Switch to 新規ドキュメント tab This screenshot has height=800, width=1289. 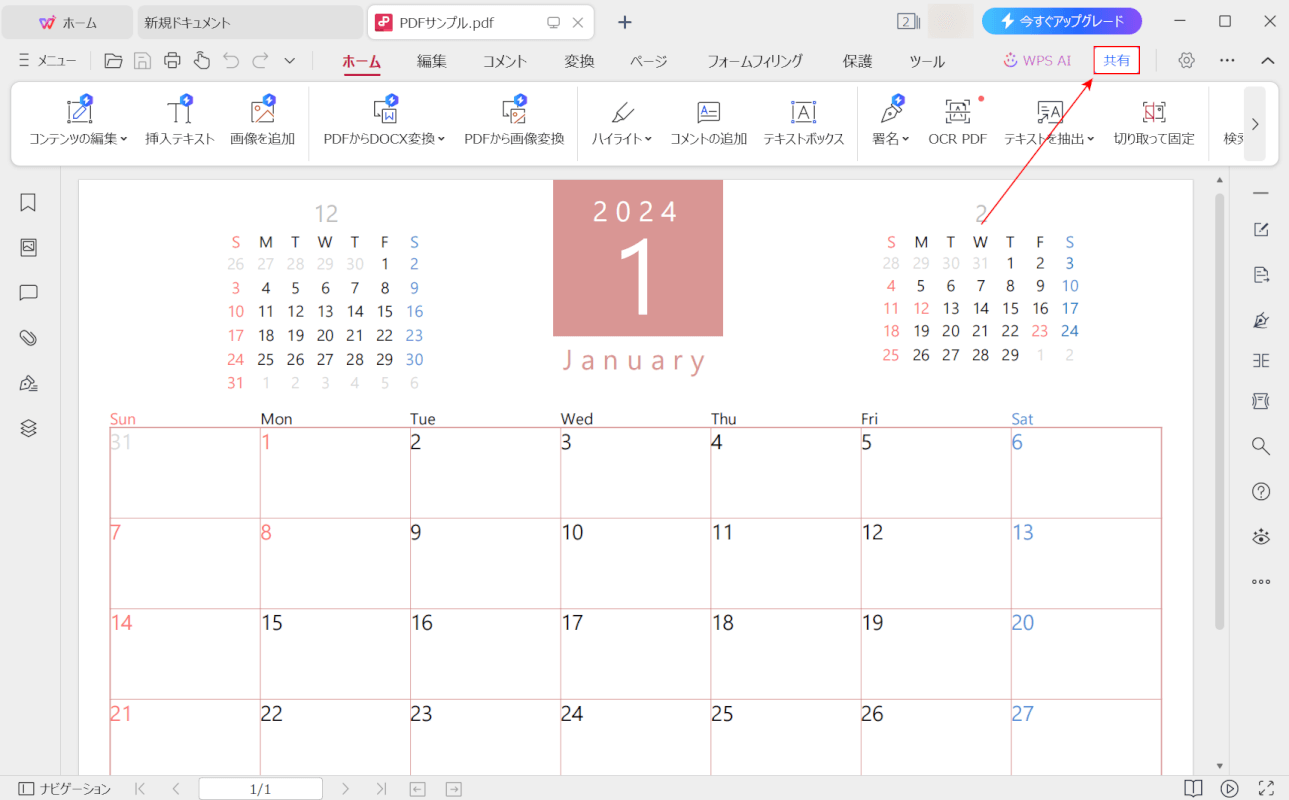tap(250, 22)
